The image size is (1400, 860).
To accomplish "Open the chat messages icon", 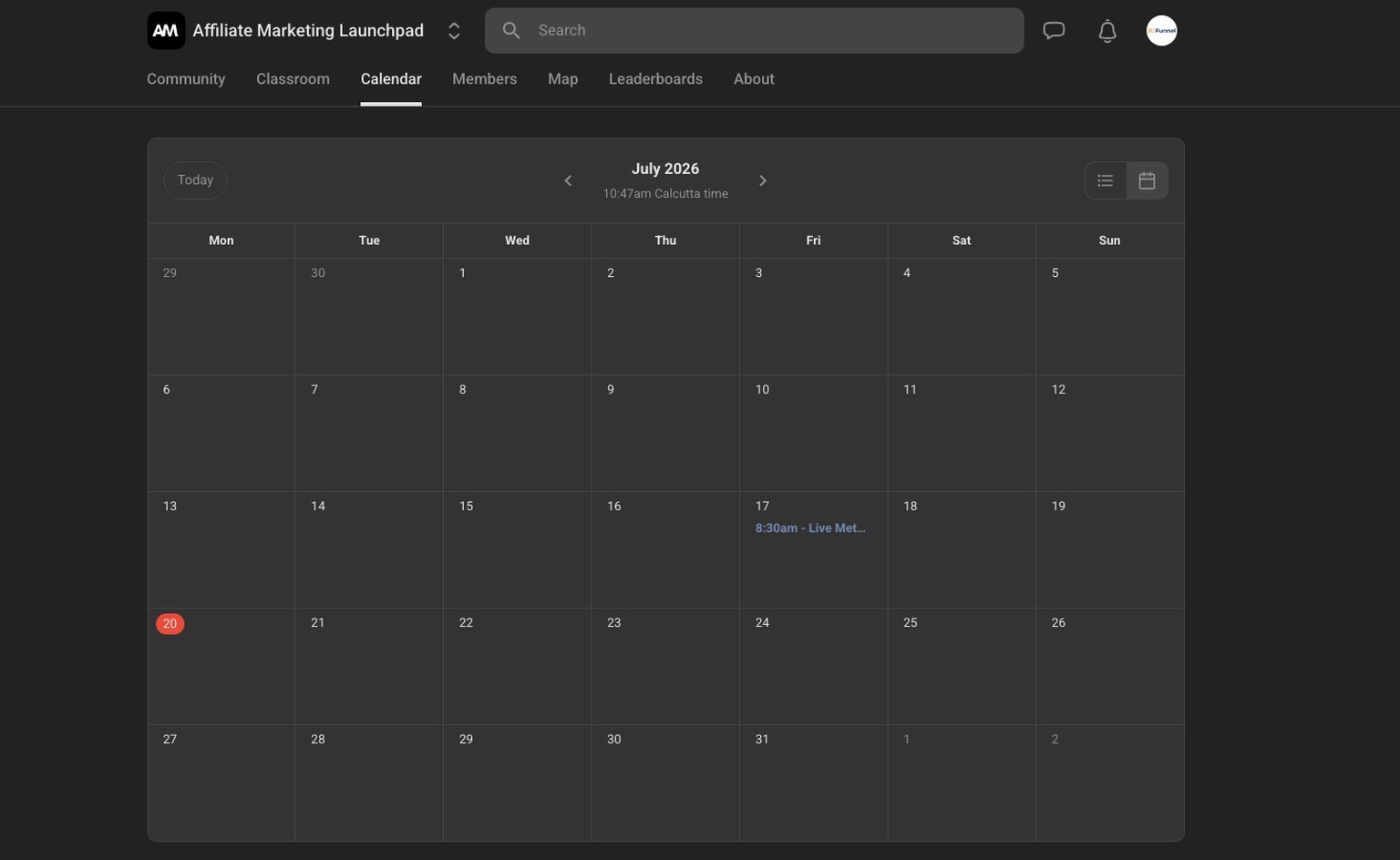I will 1054,31.
